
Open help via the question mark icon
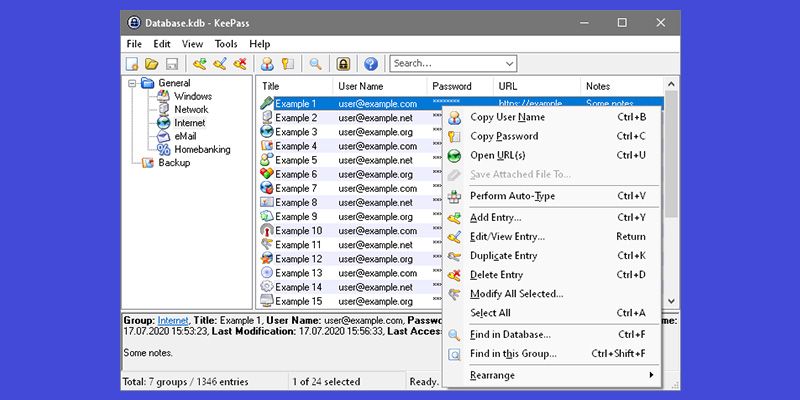371,64
